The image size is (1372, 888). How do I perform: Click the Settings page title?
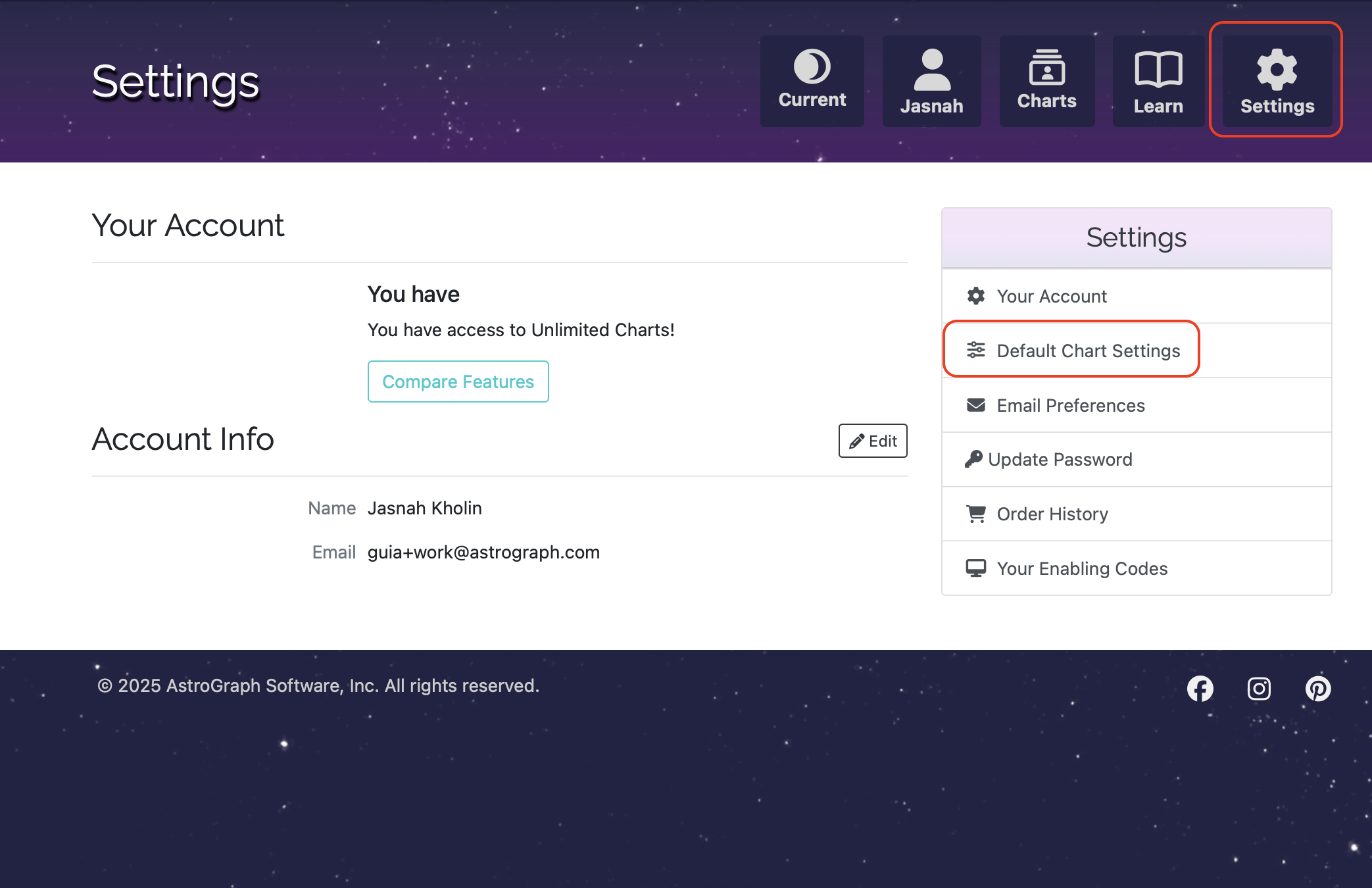[176, 82]
